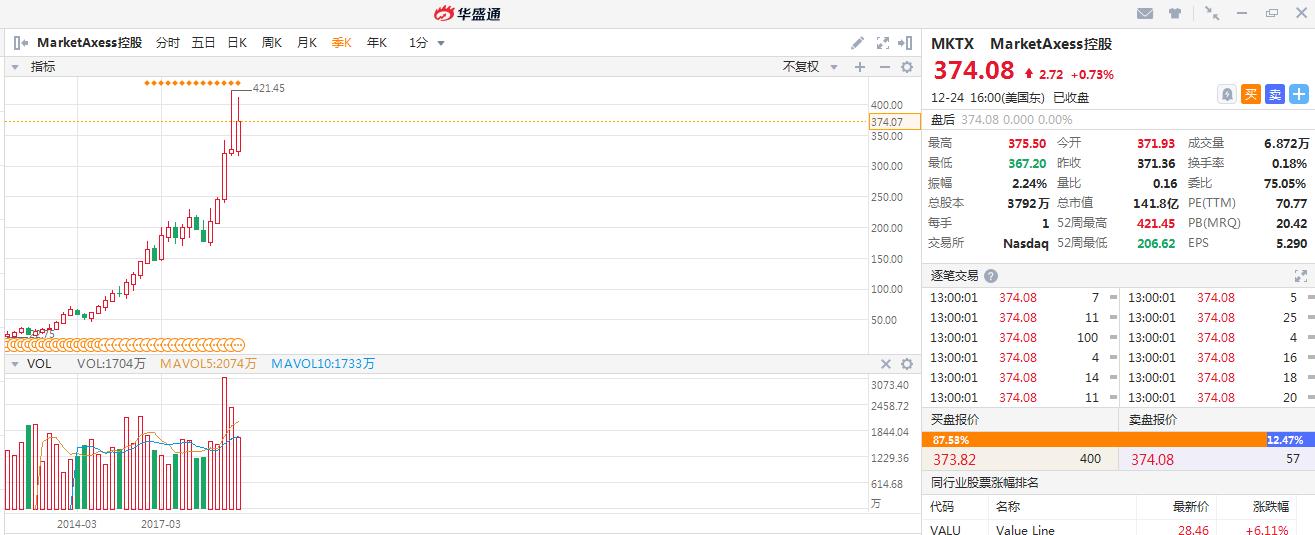This screenshot has height=535, width=1315.
Task: Click the 最高 value 375.50
Action: 1027,143
